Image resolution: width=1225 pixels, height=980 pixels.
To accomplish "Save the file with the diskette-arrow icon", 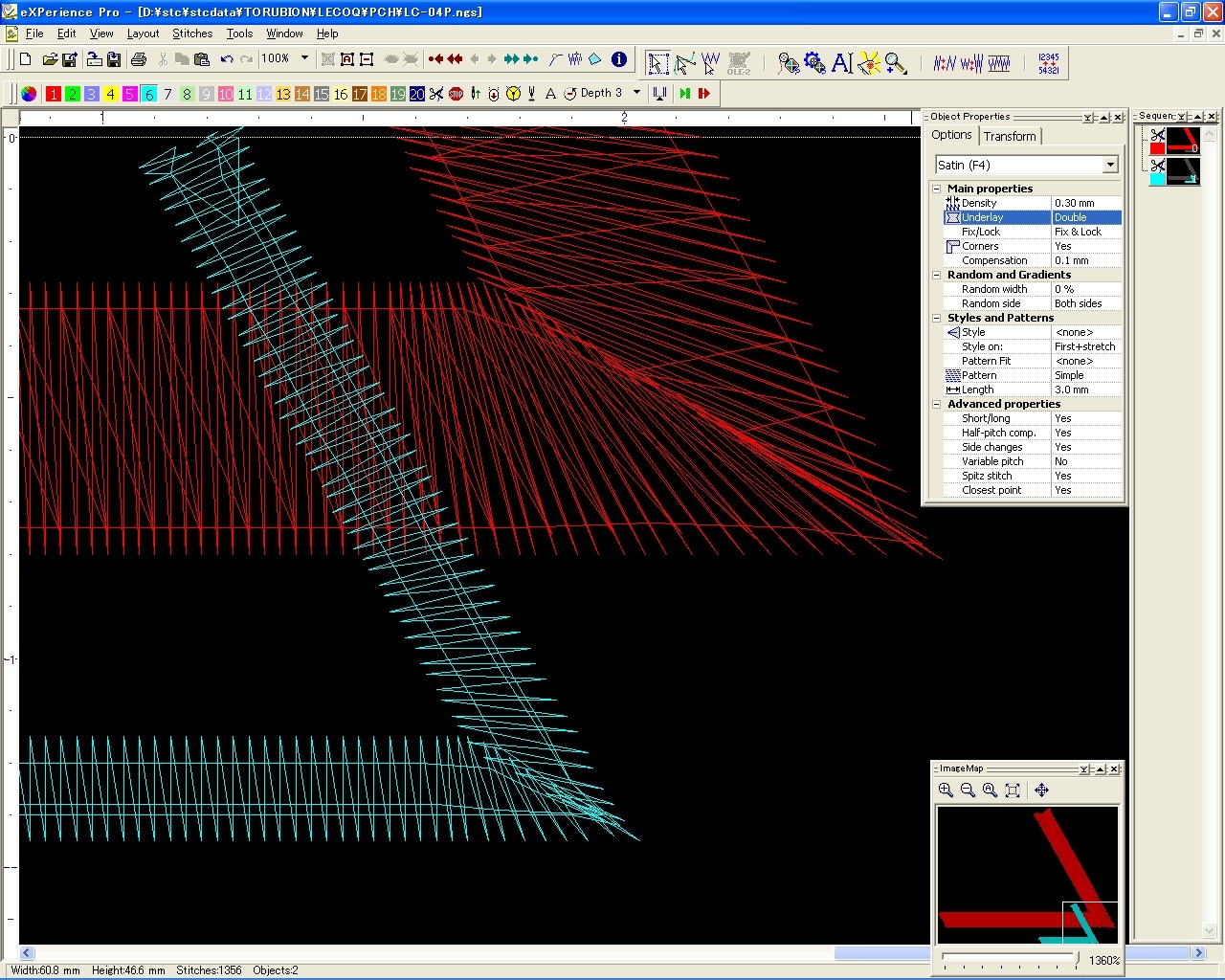I will (x=69, y=59).
